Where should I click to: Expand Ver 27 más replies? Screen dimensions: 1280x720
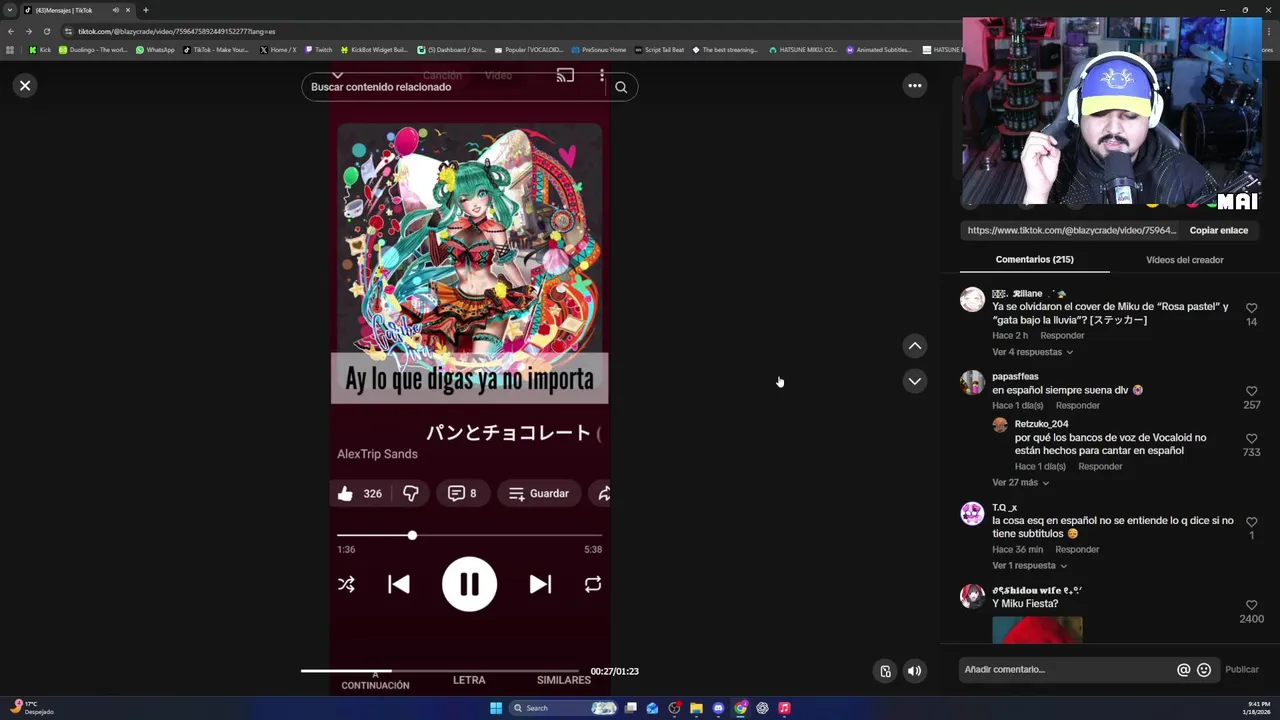click(1020, 483)
